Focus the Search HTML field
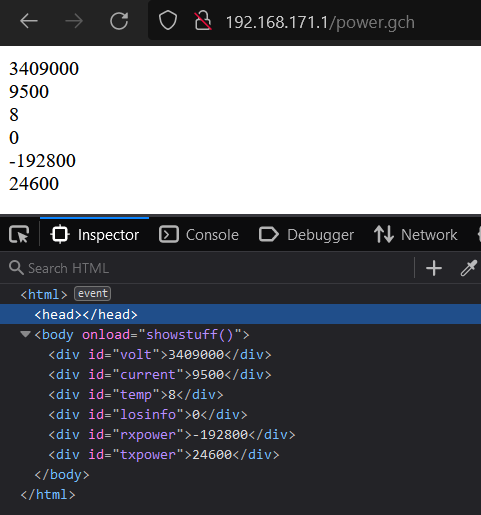The height and width of the screenshot is (515, 481). pos(210,268)
